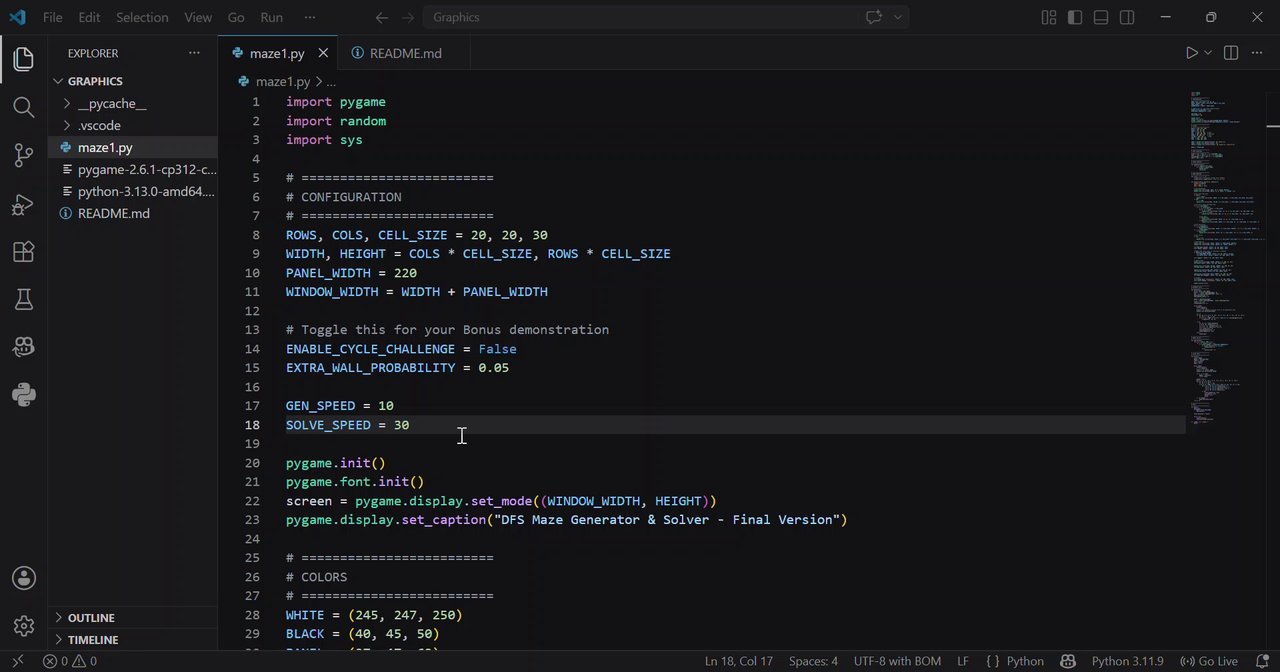Open the Extensions view

click(x=24, y=252)
